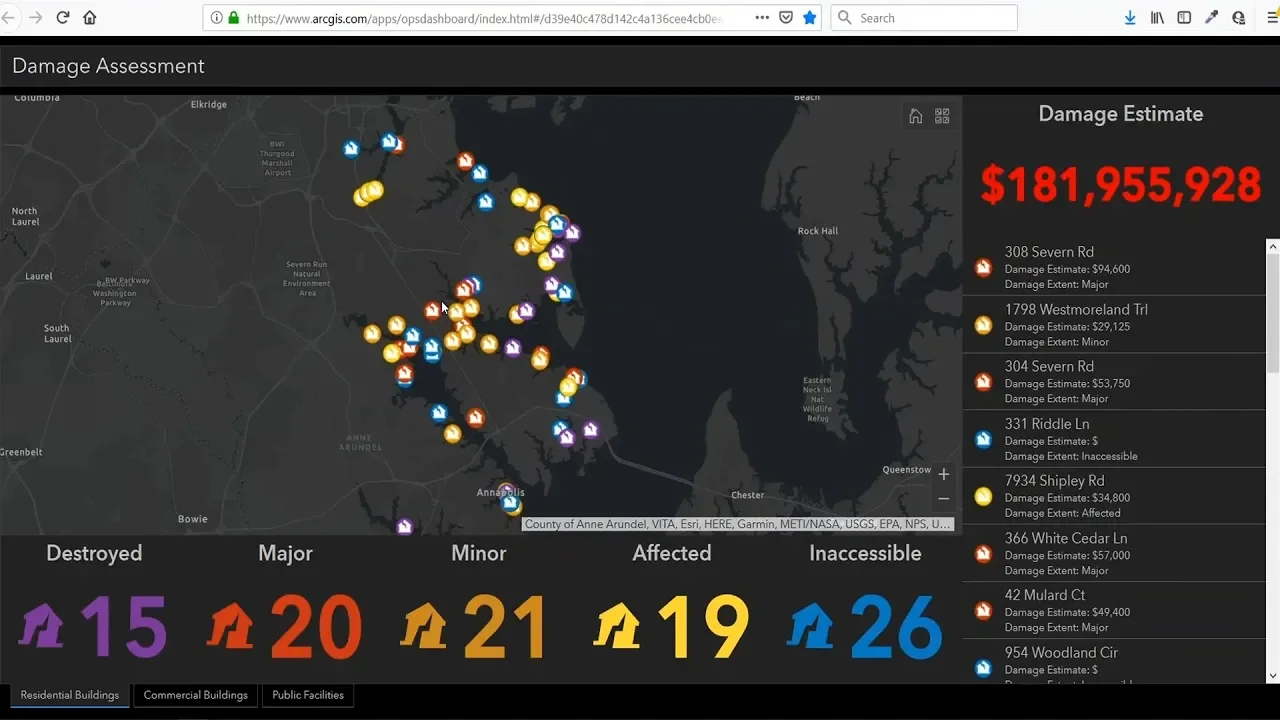Zoom out the map with minus button
Screen dimensions: 1280x720
[x=943, y=498]
